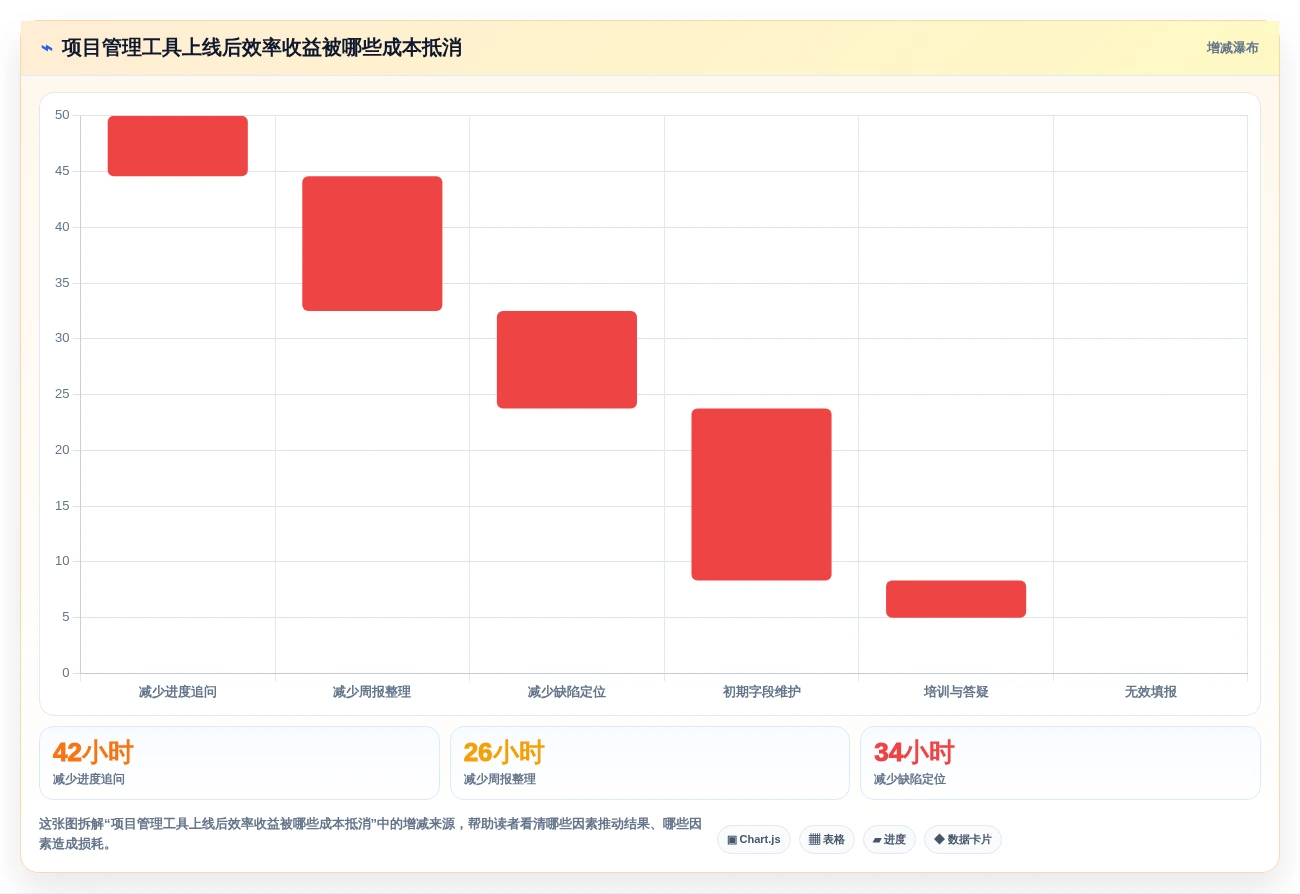Image resolution: width=1300 pixels, height=894 pixels.
Task: Click the y-axis value 25
Action: [62, 394]
